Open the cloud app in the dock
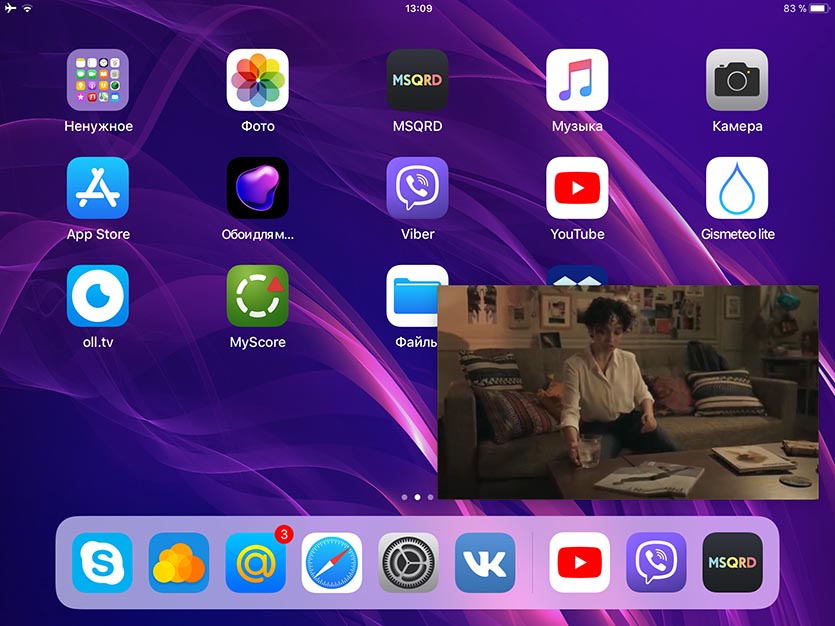The width and height of the screenshot is (835, 626). (x=179, y=563)
